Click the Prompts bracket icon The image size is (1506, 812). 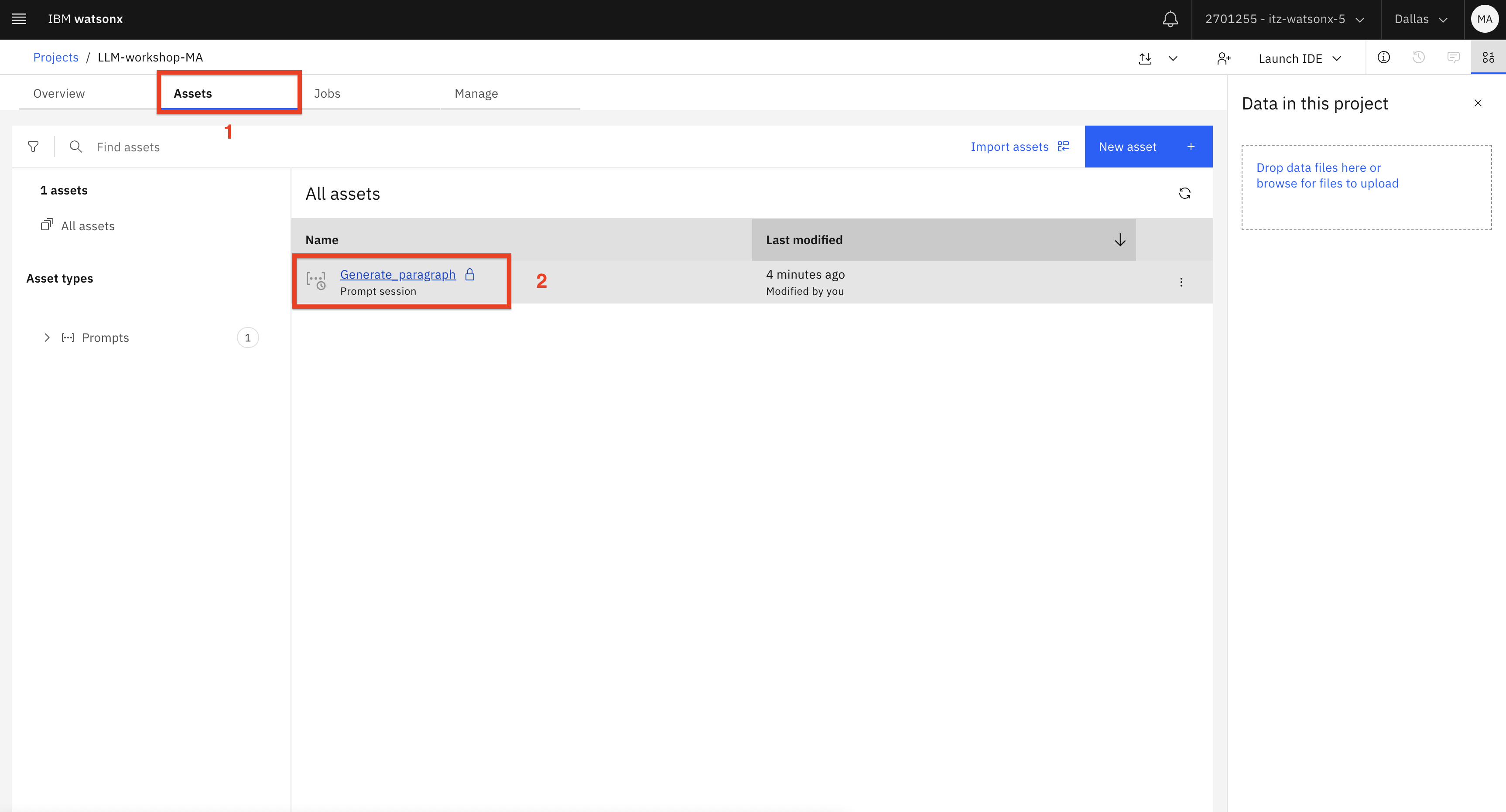68,337
